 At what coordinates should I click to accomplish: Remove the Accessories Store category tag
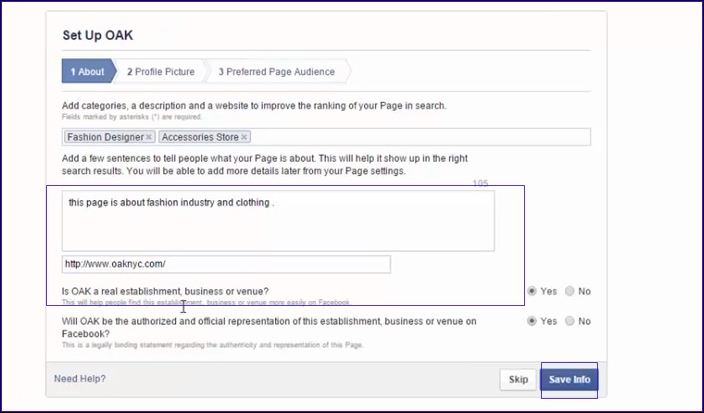(244, 137)
